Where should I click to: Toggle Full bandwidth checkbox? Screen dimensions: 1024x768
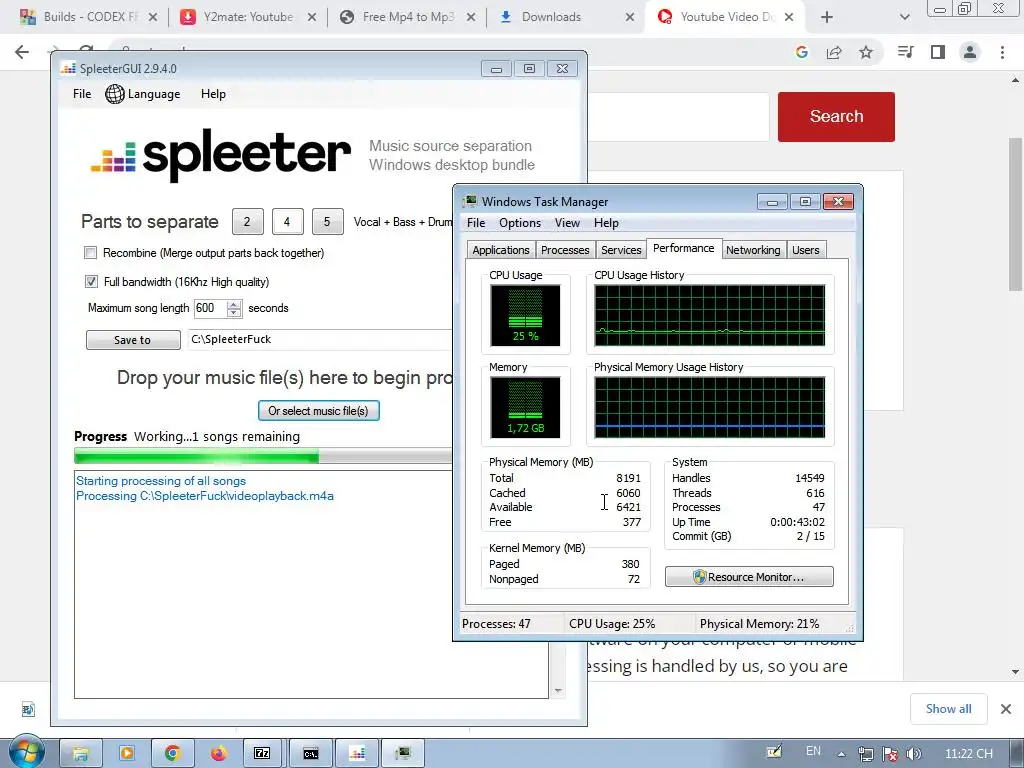(x=91, y=281)
